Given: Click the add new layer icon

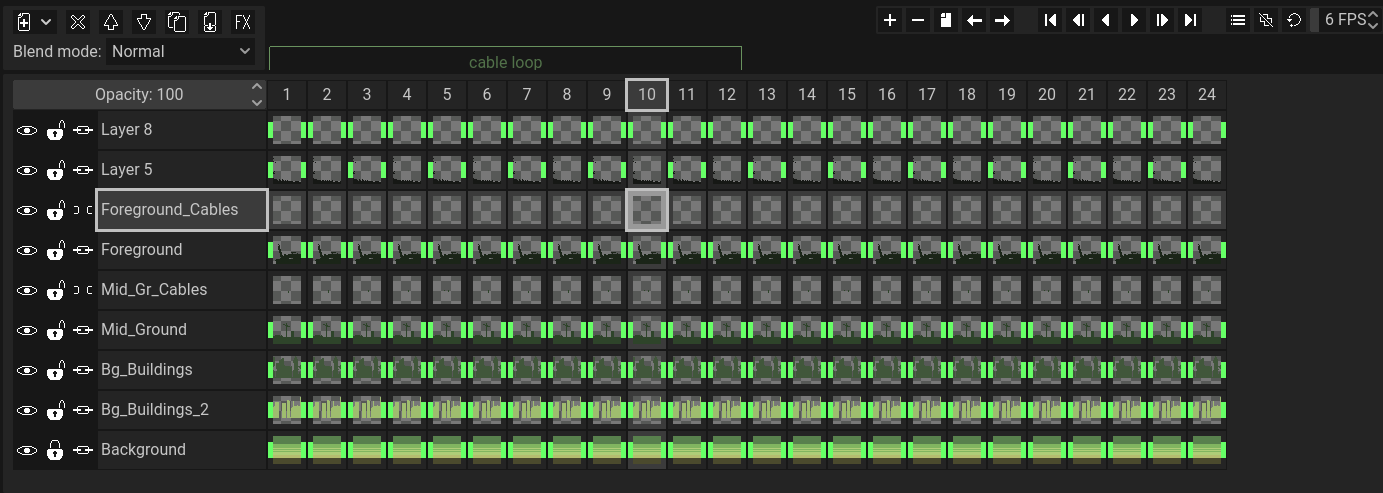Looking at the screenshot, I should click(x=25, y=21).
